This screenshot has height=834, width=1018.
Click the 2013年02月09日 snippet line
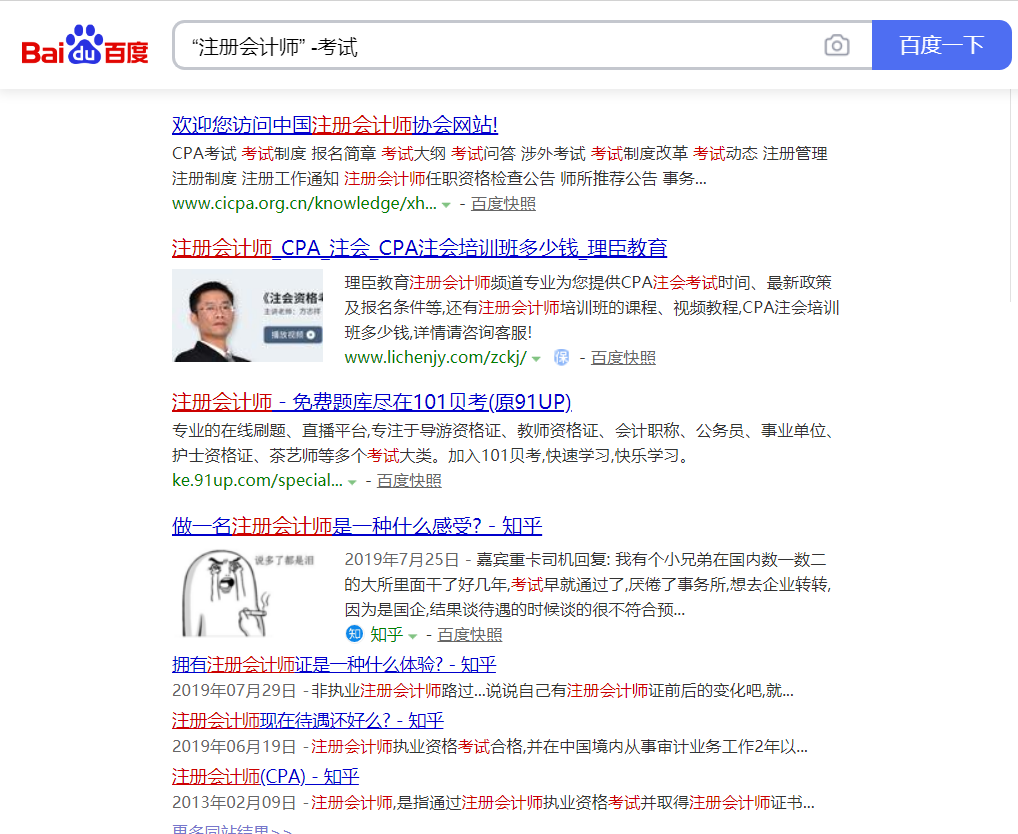pos(493,803)
